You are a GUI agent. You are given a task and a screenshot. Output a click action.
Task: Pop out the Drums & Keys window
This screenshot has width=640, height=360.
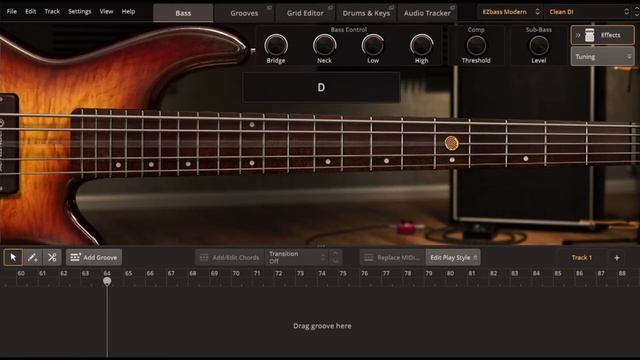391,7
